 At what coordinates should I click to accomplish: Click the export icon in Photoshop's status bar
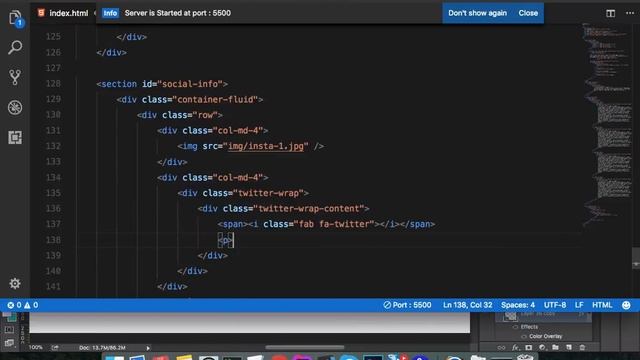55,348
